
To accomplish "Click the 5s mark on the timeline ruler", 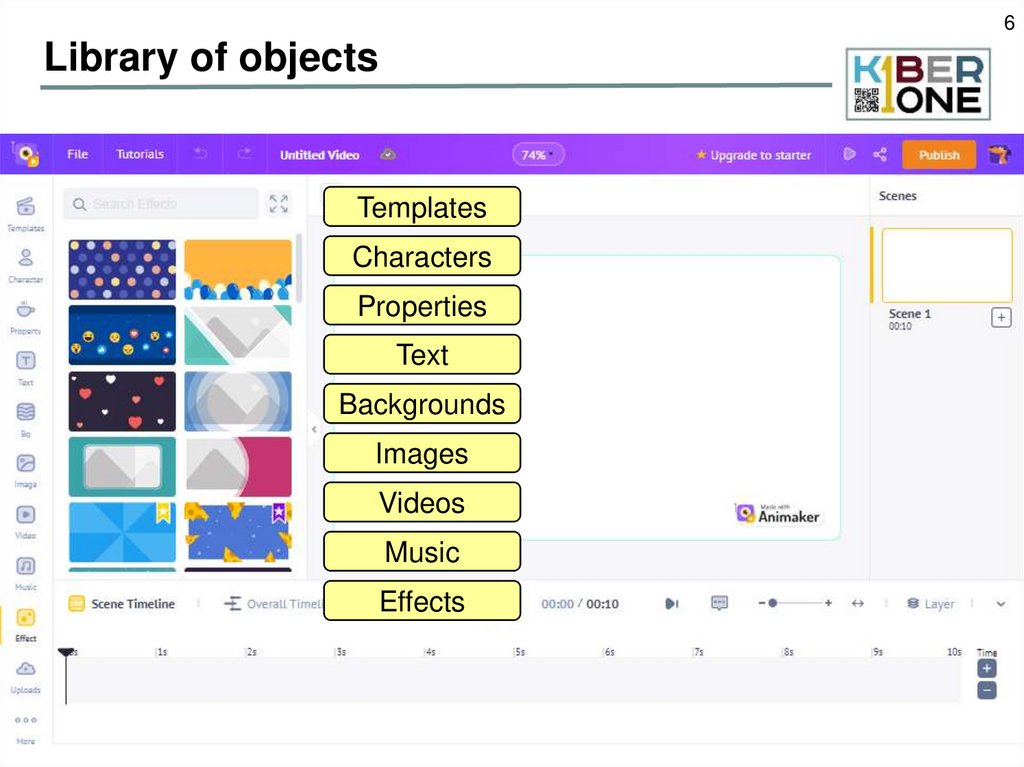I will click(519, 652).
